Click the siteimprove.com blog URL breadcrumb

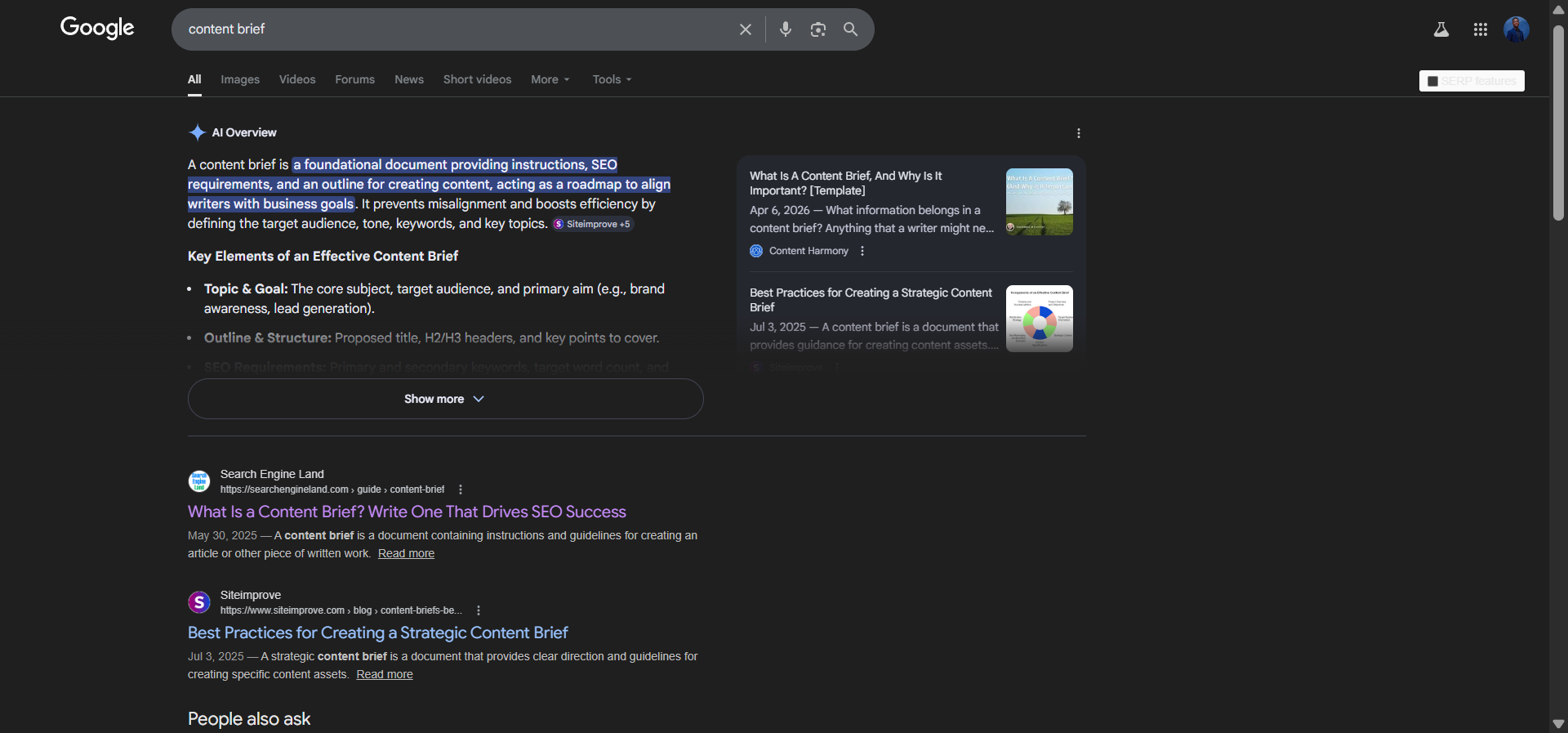pyautogui.click(x=341, y=610)
